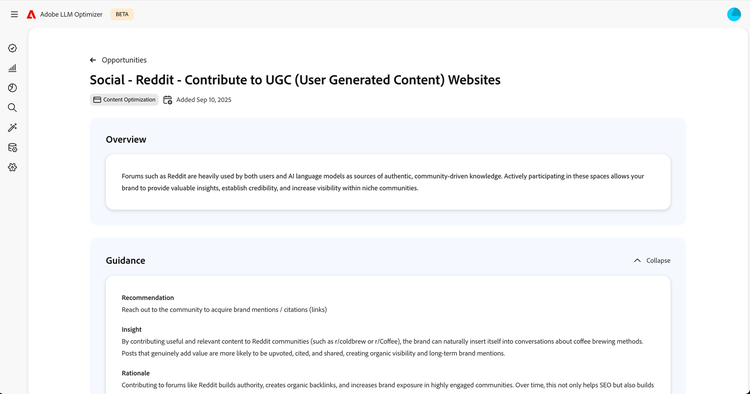Open the user profile avatar
The height and width of the screenshot is (394, 750).
[734, 14]
